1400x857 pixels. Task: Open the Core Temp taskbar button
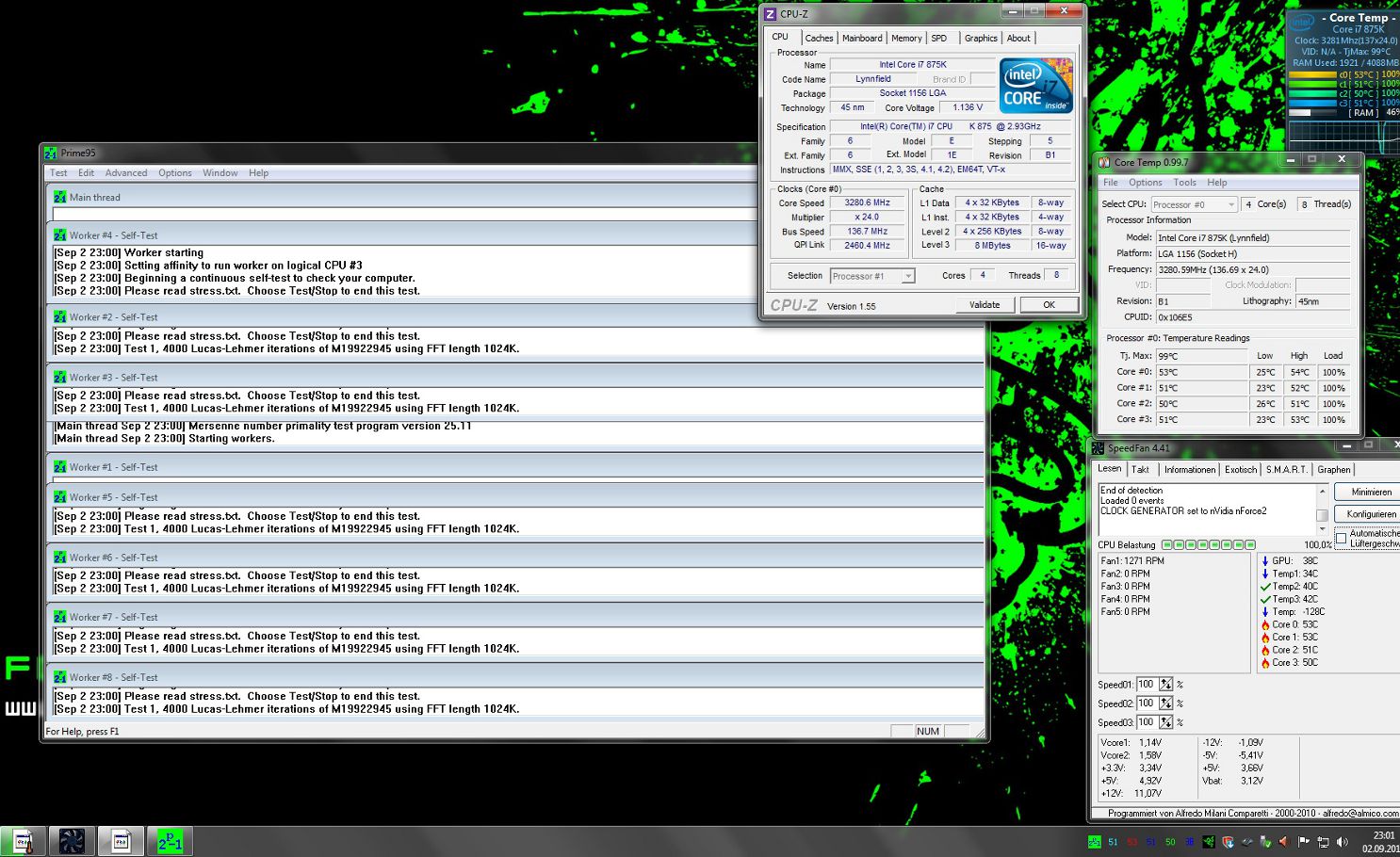[23, 841]
